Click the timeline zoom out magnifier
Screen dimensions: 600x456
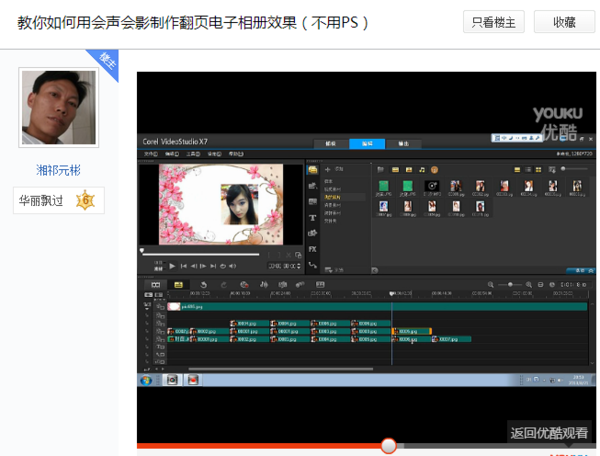tap(491, 285)
